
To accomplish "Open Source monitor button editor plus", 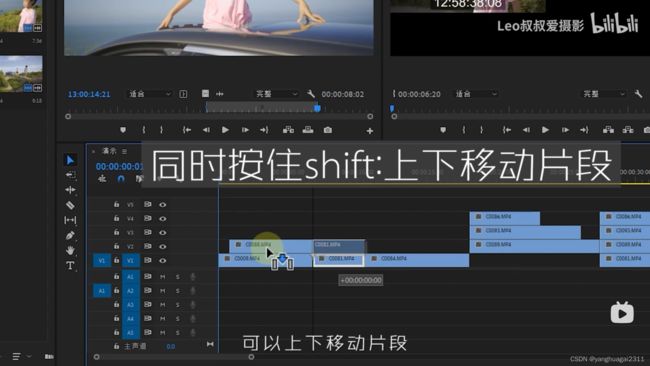I will click(x=370, y=131).
